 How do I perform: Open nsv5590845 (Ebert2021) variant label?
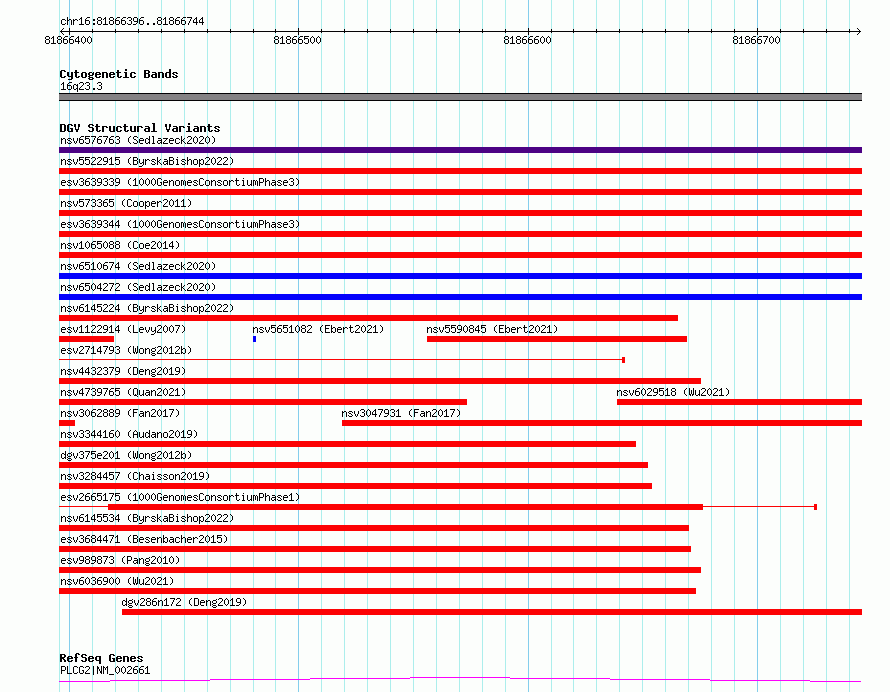pyautogui.click(x=492, y=329)
